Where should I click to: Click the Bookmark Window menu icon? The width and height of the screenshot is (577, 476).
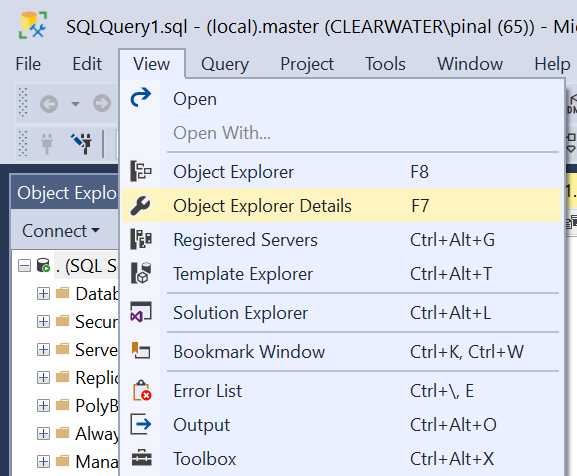click(141, 350)
